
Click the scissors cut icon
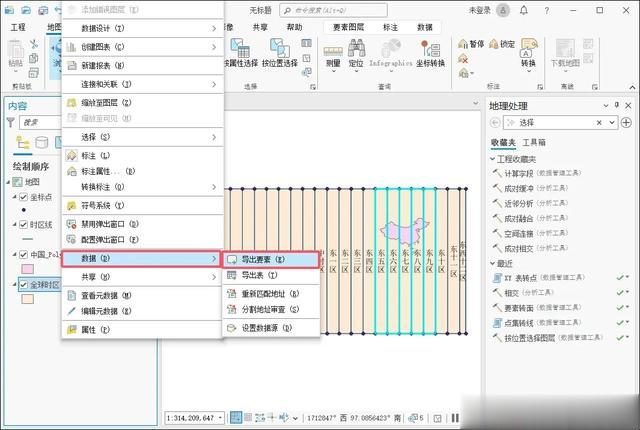[x=33, y=44]
